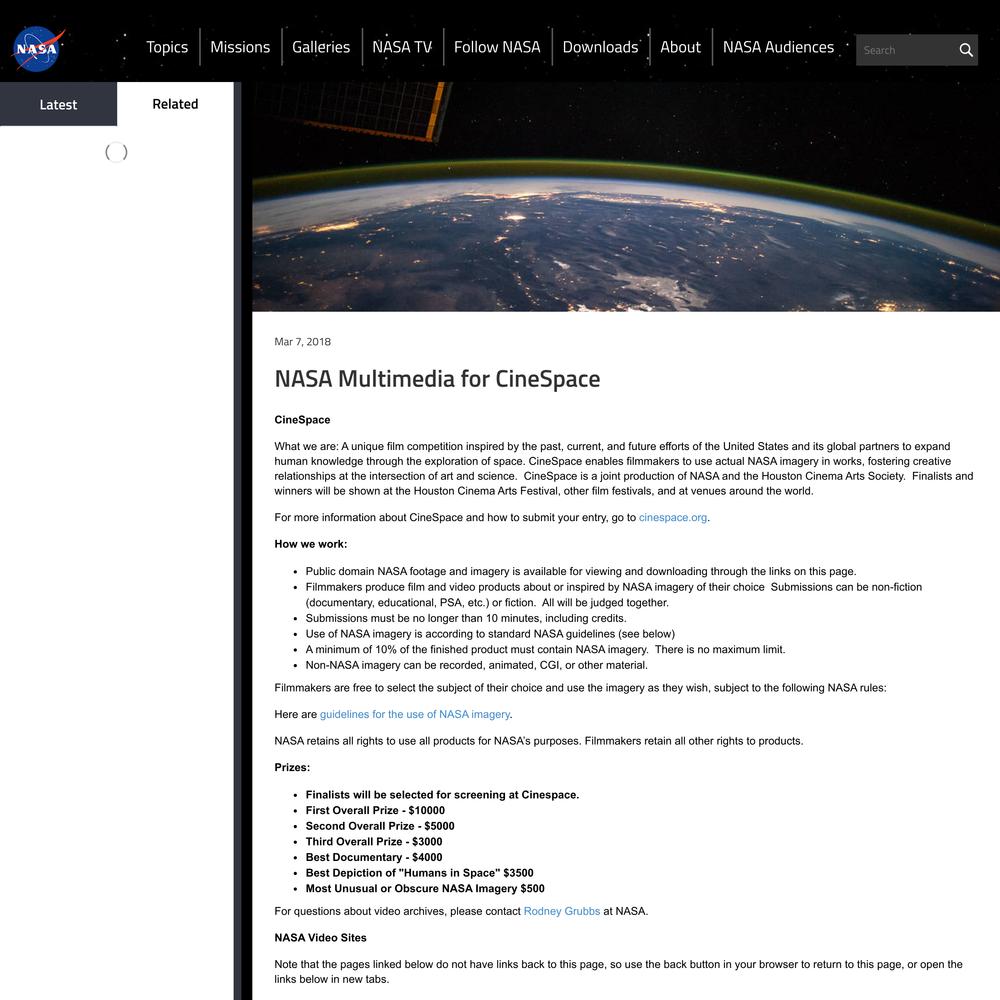Click Submissions must be no longer than 10 minutes
The height and width of the screenshot is (1000, 1000).
[x=466, y=618]
